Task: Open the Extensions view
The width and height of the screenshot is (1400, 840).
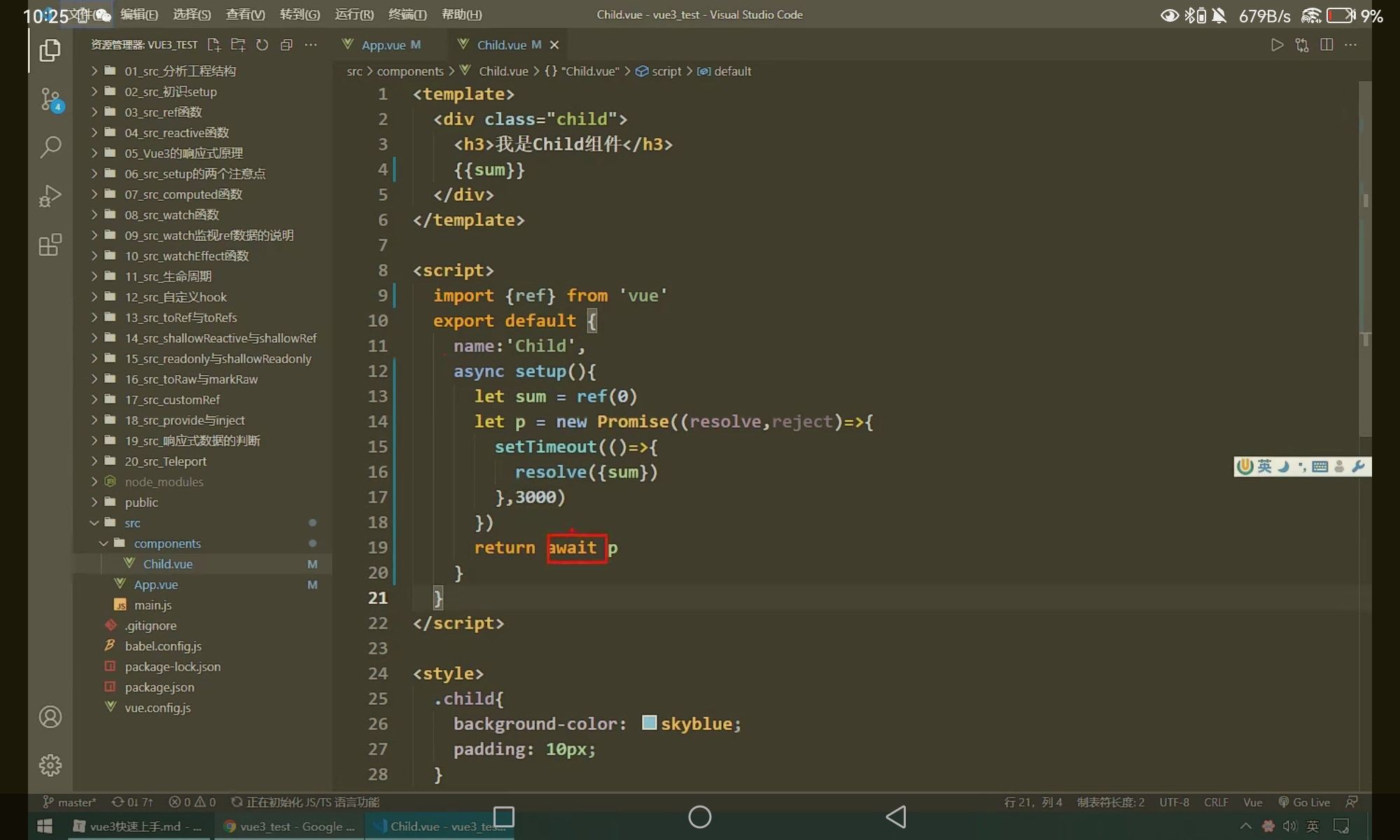Action: (x=50, y=245)
